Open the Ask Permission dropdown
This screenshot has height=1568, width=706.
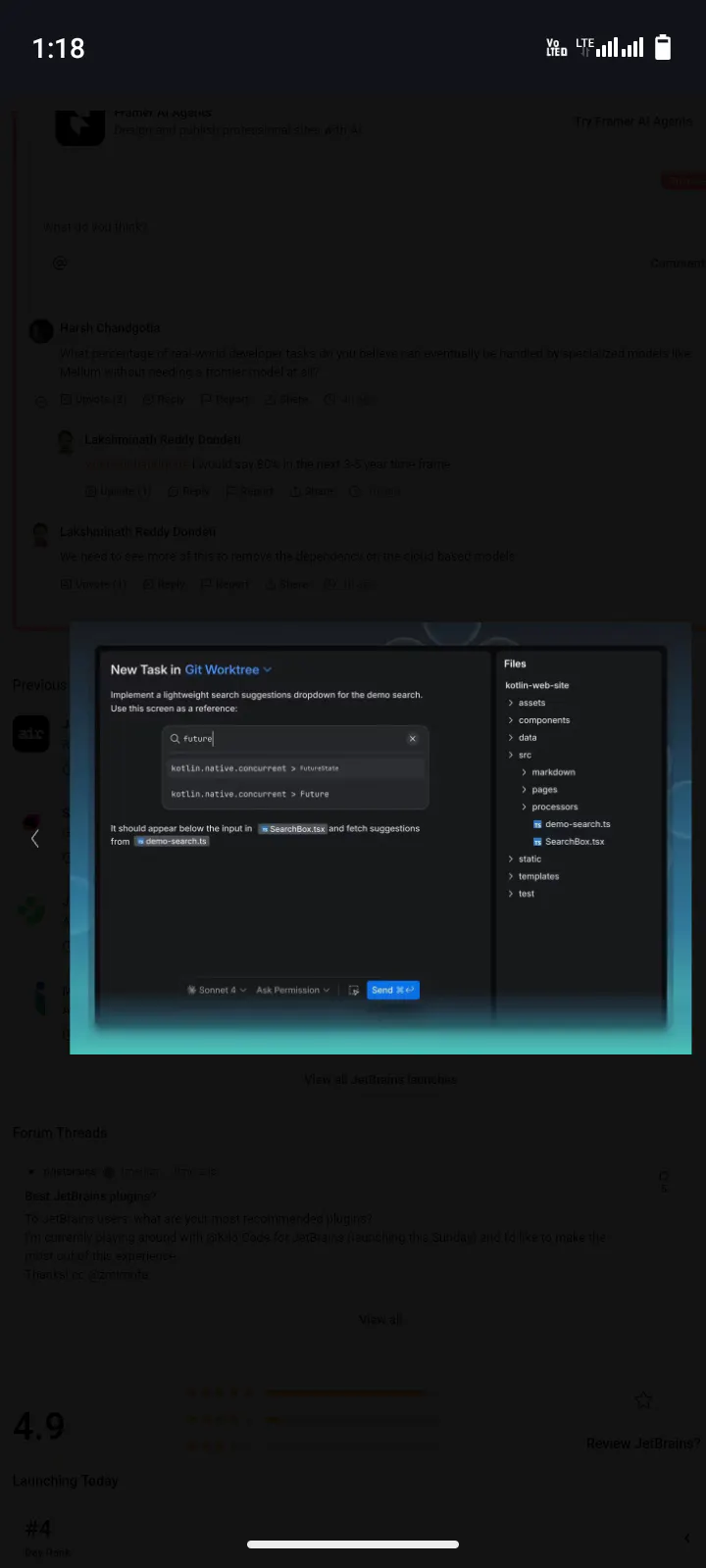292,990
